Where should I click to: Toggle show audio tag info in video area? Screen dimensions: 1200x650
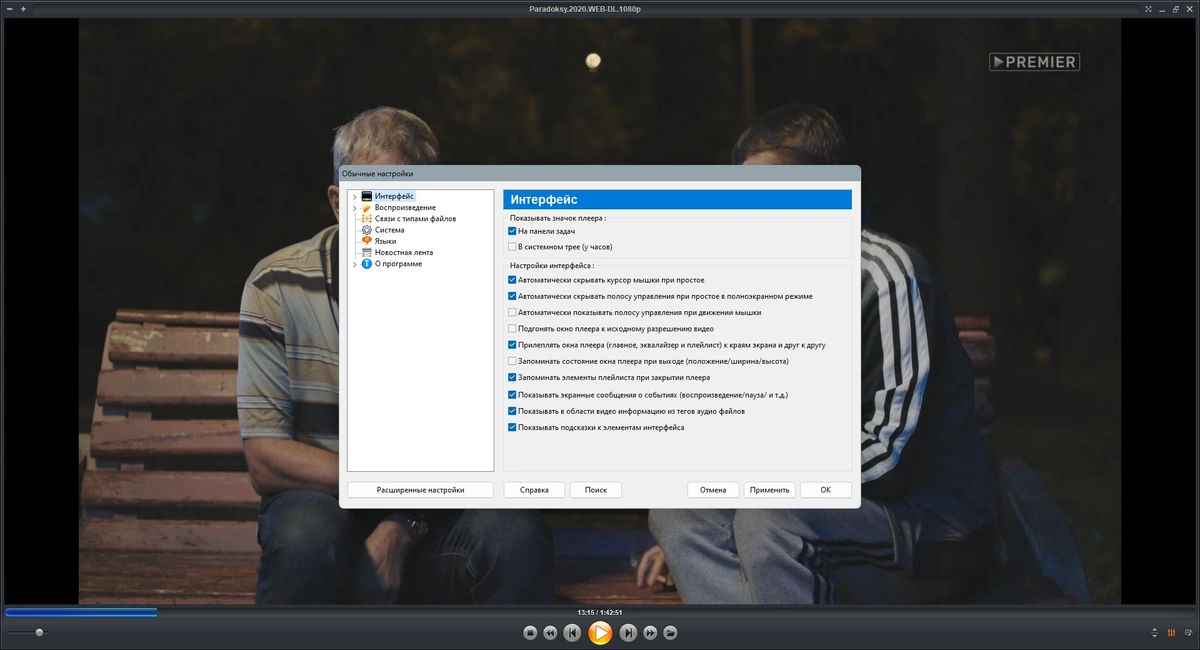(512, 411)
